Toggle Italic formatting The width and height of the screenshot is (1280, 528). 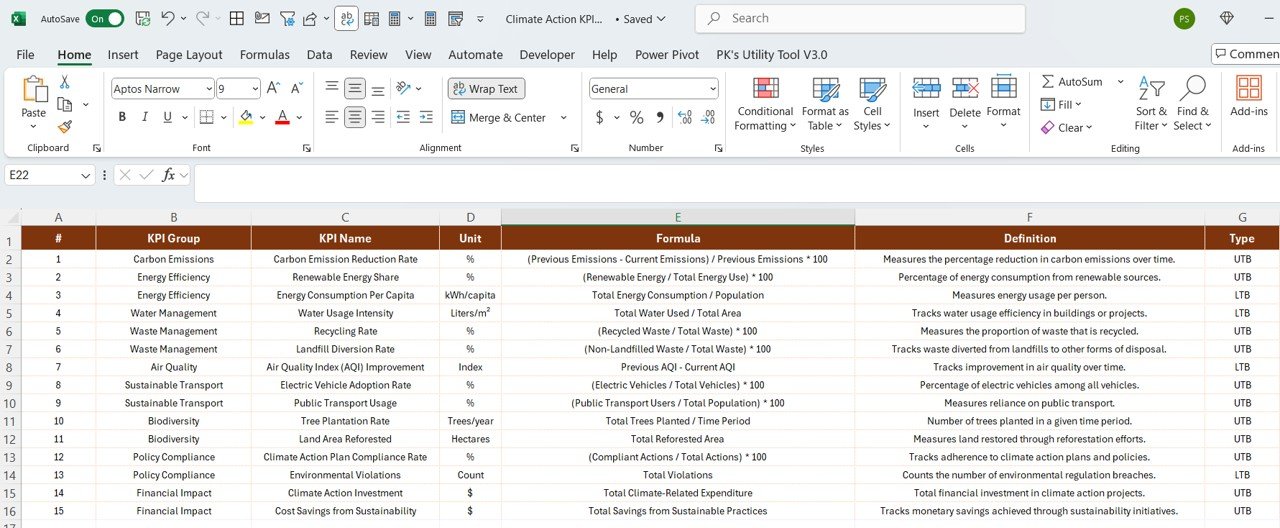click(145, 117)
